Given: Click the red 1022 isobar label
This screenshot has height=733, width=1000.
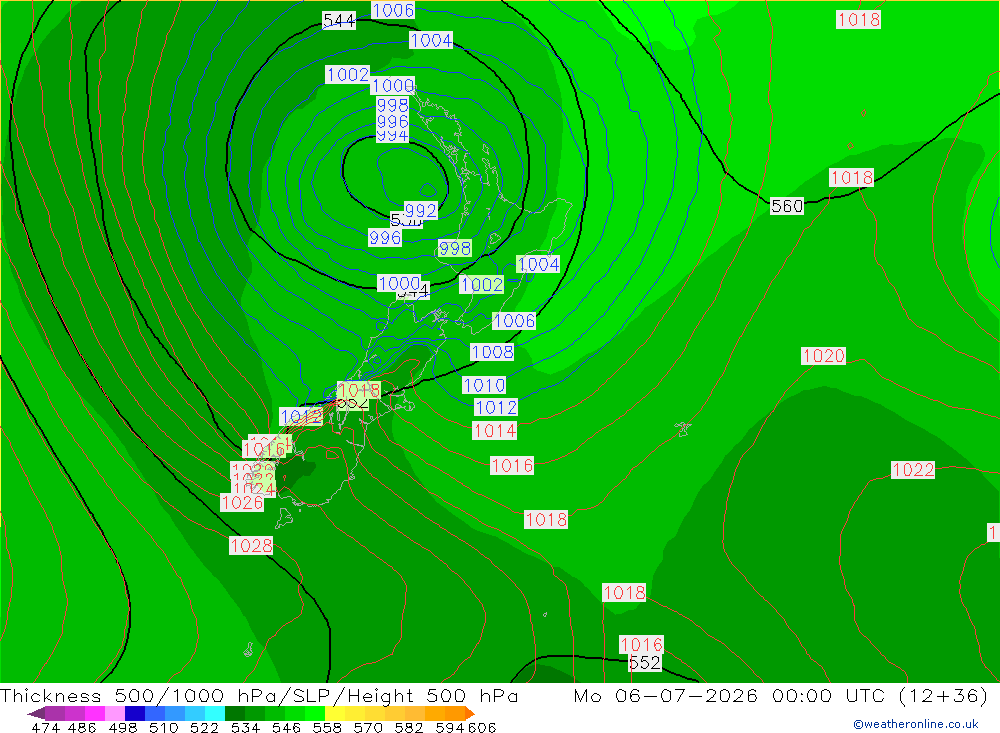Looking at the screenshot, I should pos(913,470).
